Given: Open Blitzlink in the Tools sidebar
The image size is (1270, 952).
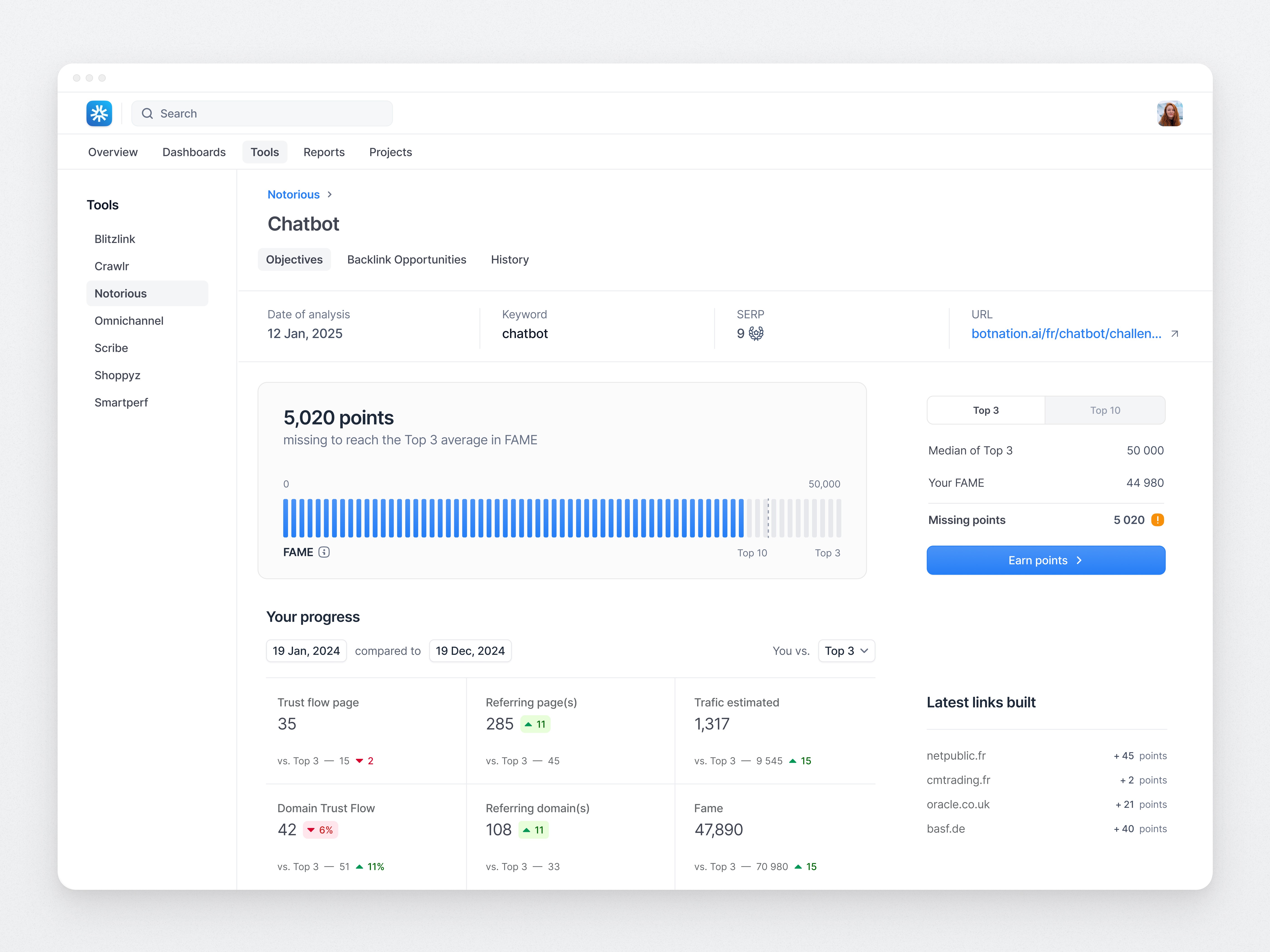Looking at the screenshot, I should coord(115,239).
